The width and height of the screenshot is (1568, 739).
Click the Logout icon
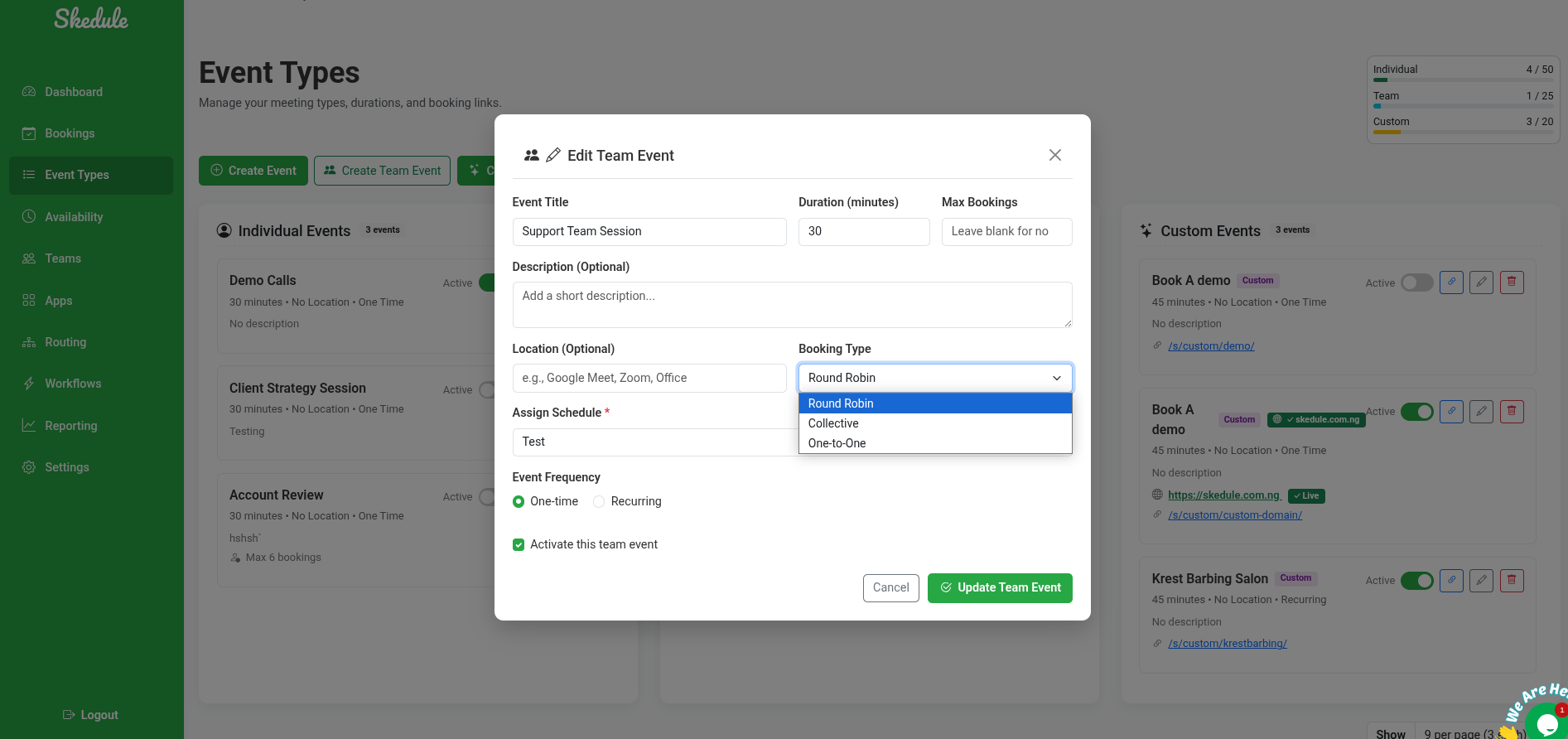click(70, 715)
